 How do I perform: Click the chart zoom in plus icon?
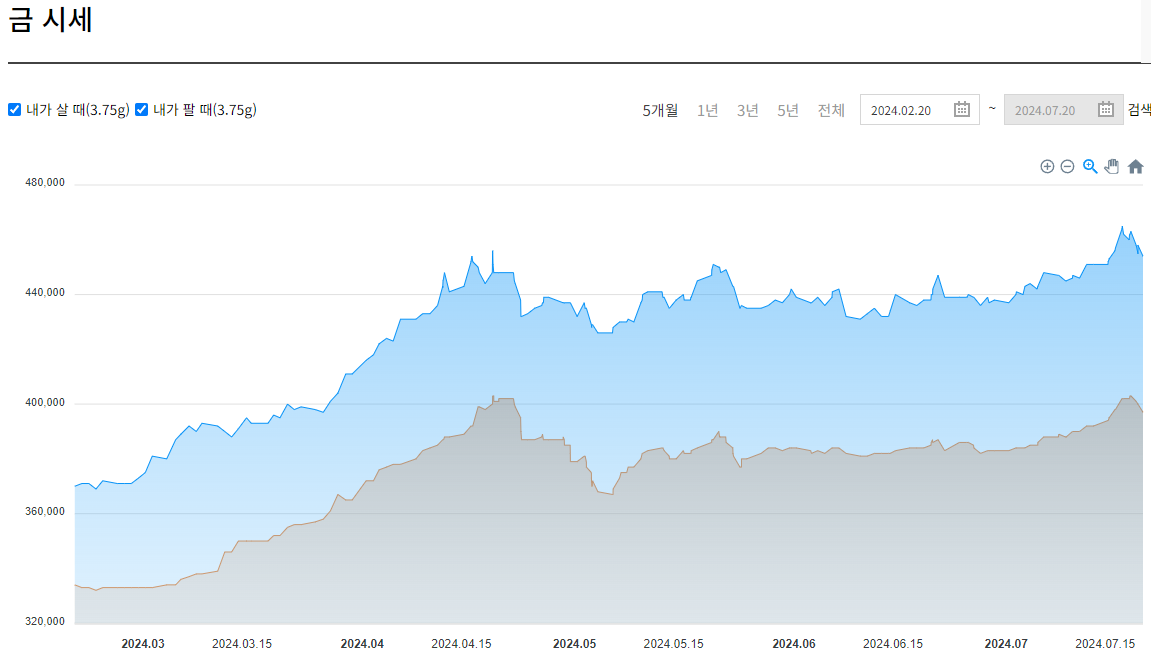pos(1047,167)
